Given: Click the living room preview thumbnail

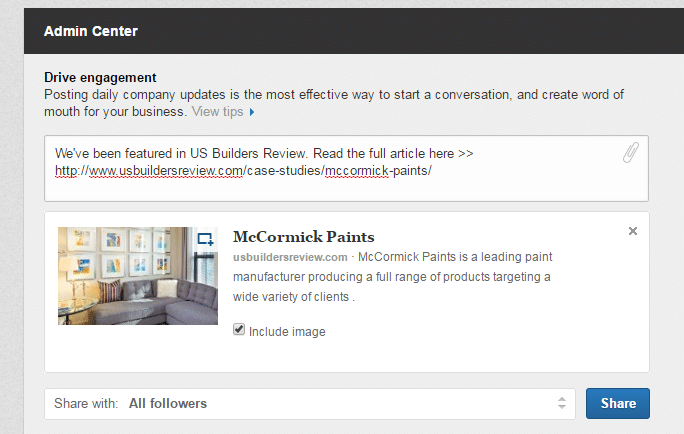Looking at the screenshot, I should pos(137,276).
